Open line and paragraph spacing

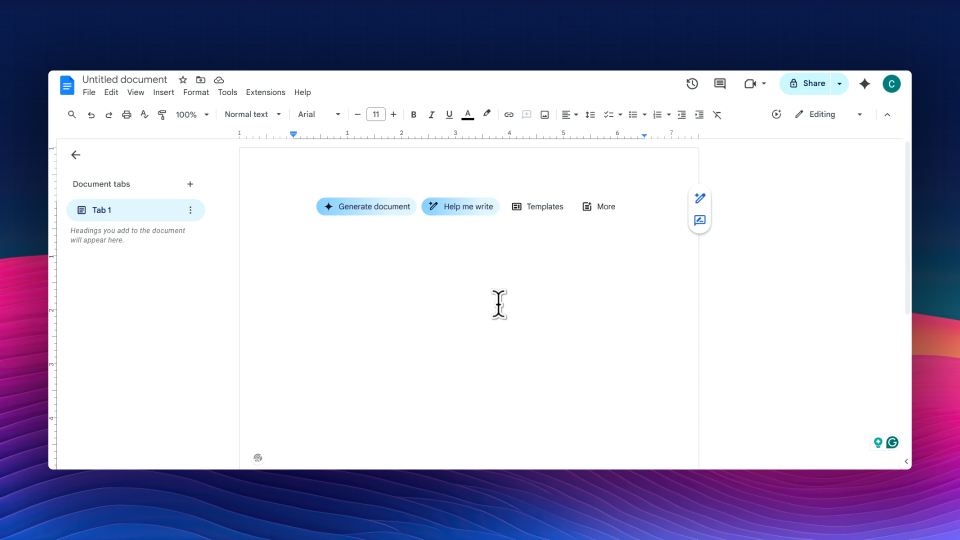[590, 114]
